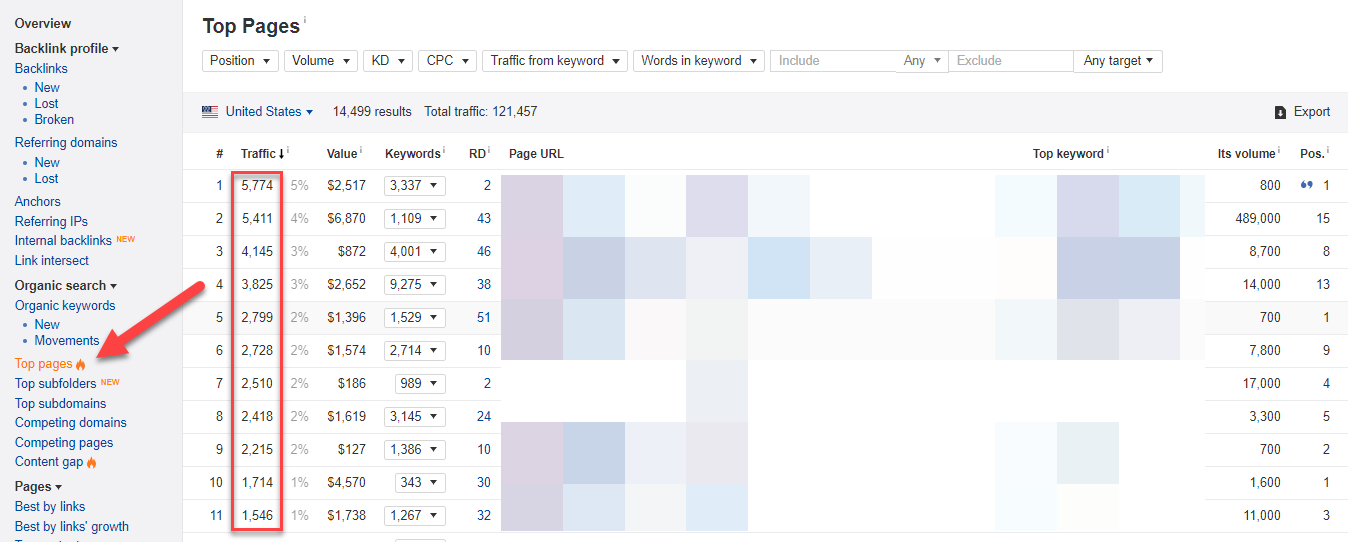This screenshot has height=542, width=1348.
Task: Select Top pages in sidebar
Action: (44, 364)
